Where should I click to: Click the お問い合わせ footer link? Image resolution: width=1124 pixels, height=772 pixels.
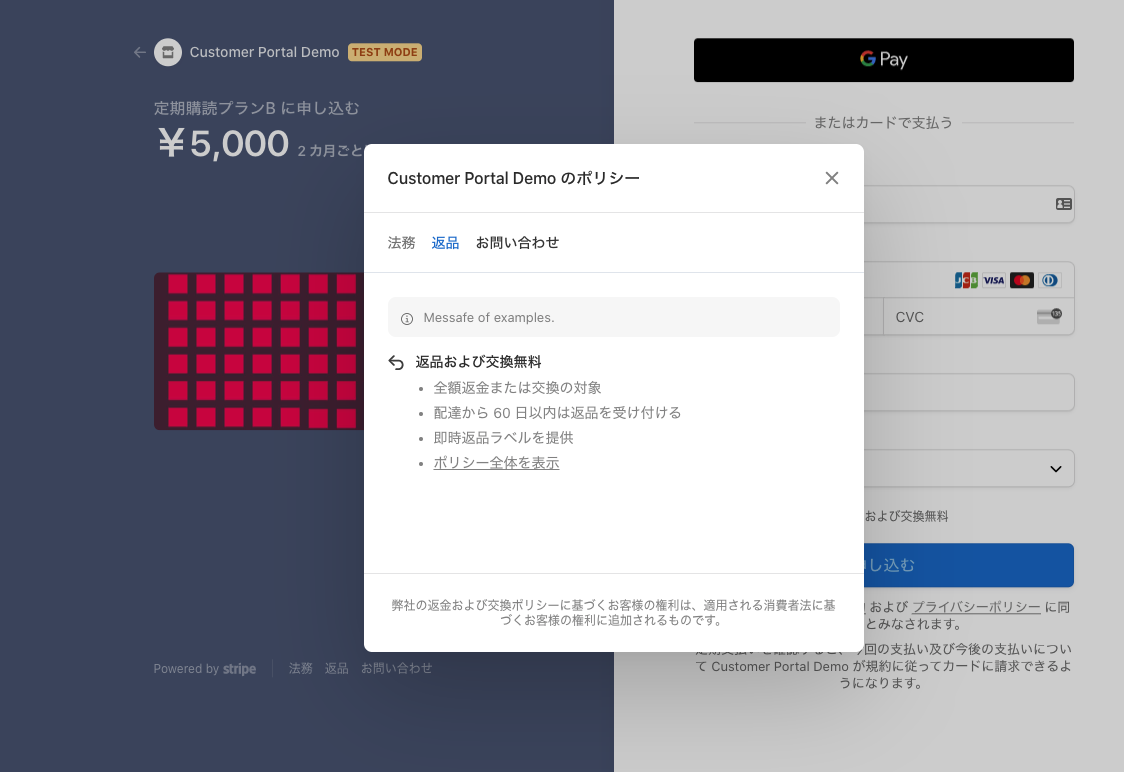click(x=396, y=669)
